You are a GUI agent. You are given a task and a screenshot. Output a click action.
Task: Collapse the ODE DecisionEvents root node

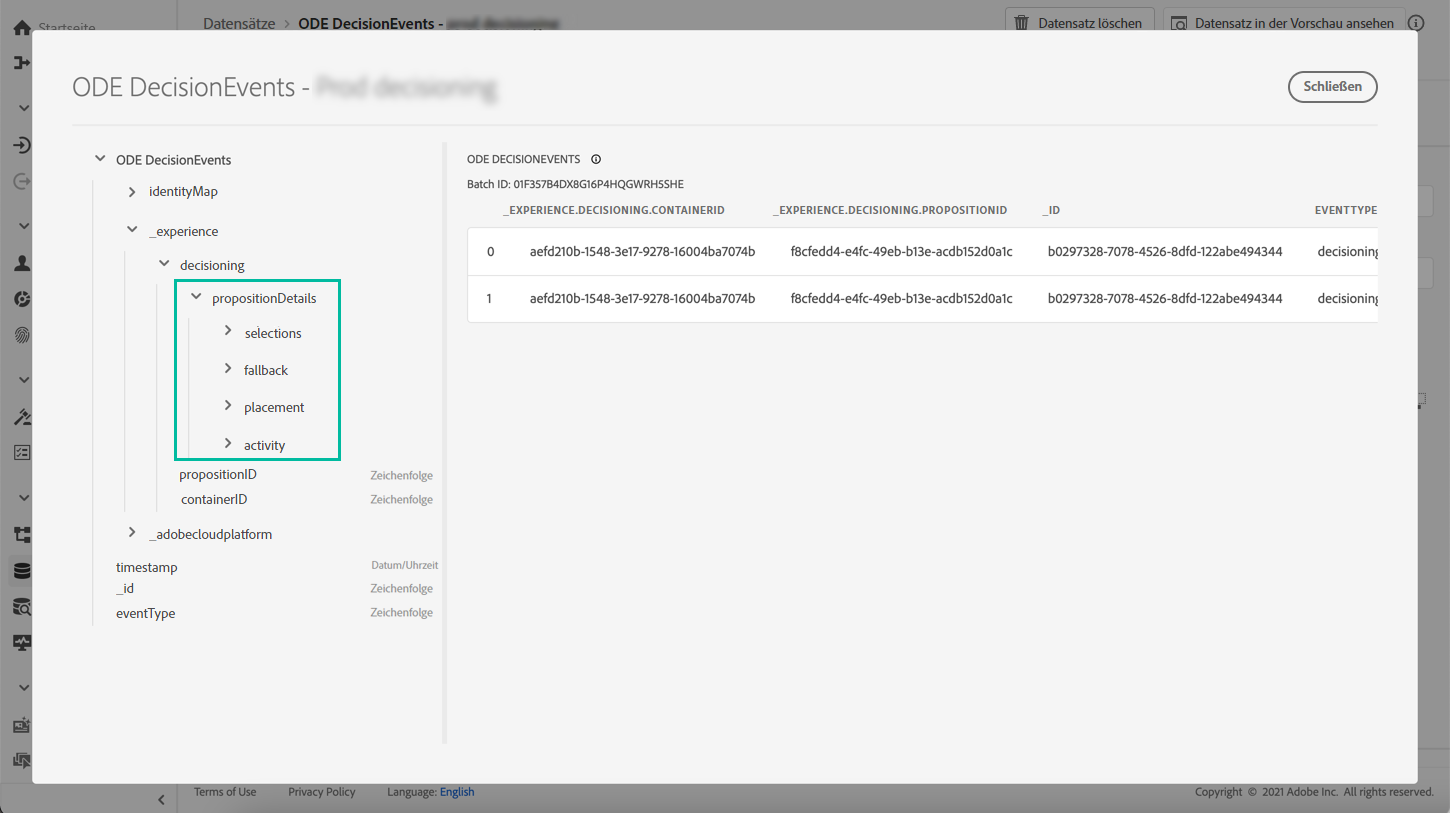(100, 159)
